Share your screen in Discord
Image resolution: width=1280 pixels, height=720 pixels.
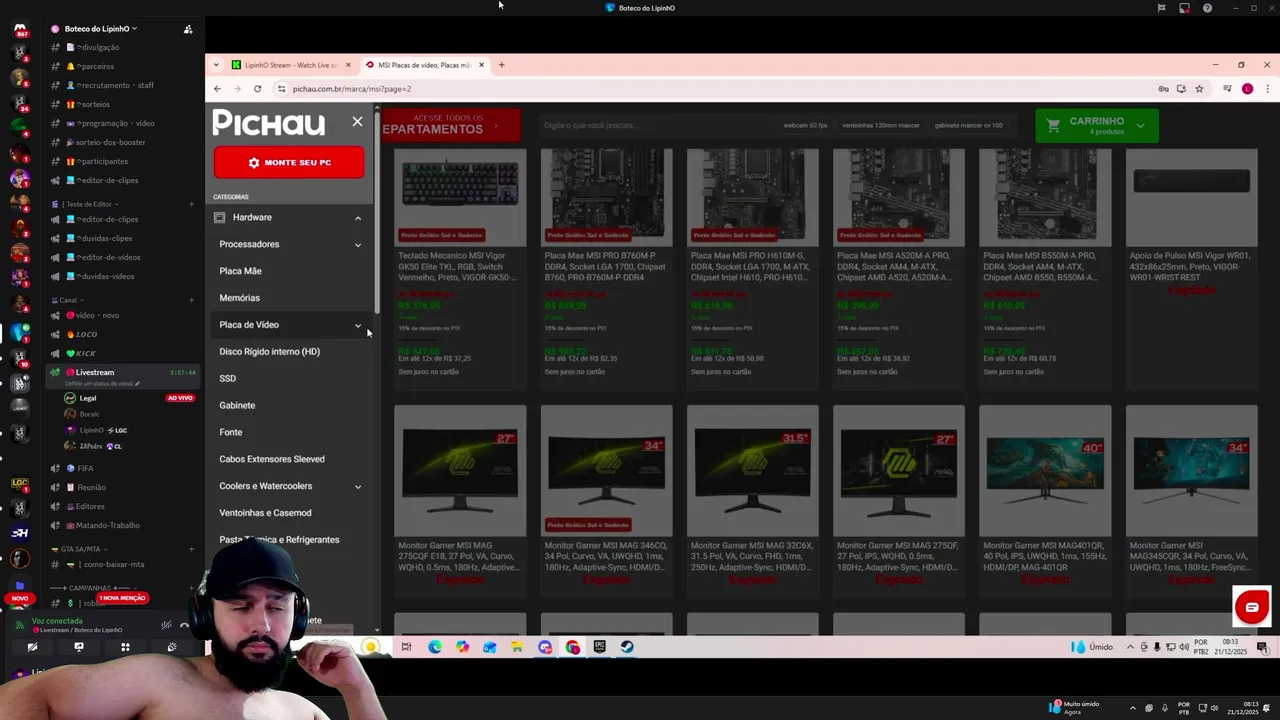click(x=79, y=647)
